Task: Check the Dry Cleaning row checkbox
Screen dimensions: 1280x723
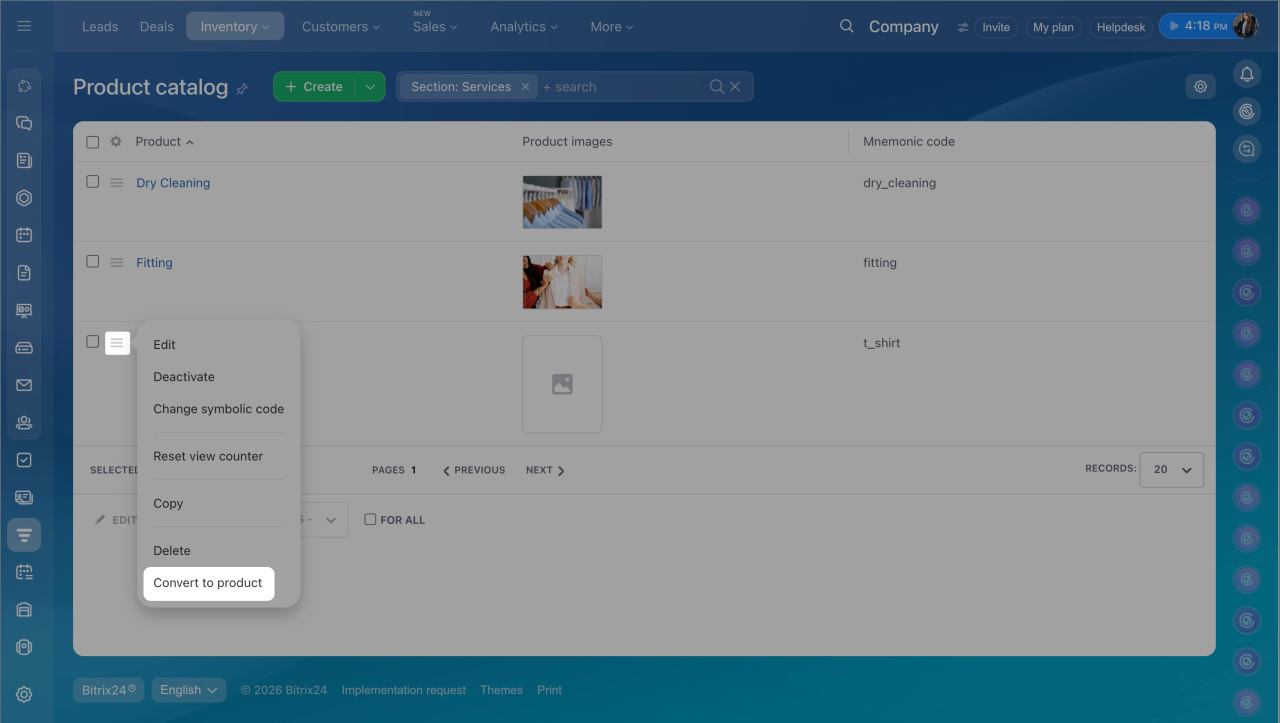Action: pyautogui.click(x=93, y=182)
